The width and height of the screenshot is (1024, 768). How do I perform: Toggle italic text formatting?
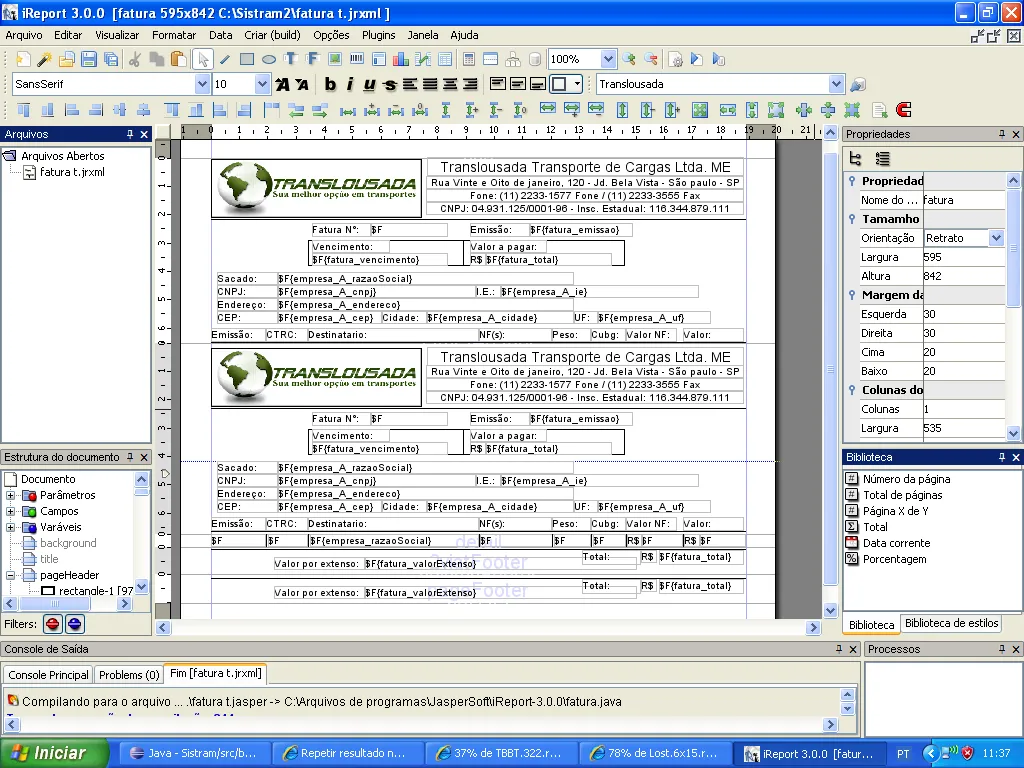click(x=349, y=85)
